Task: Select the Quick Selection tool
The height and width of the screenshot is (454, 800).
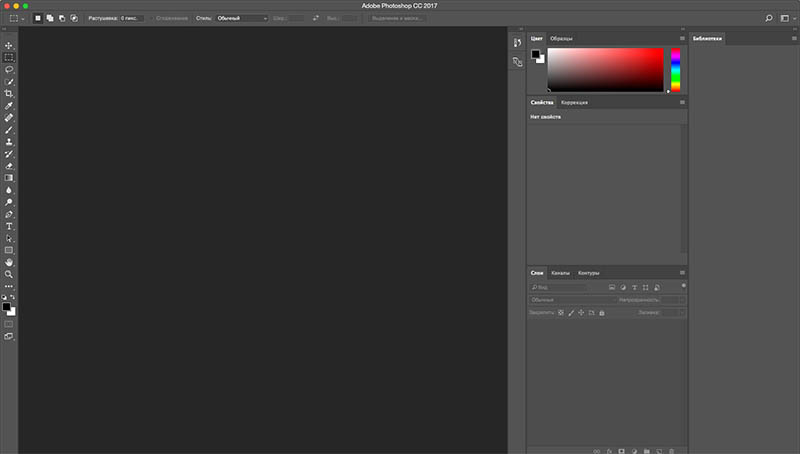Action: 9,82
